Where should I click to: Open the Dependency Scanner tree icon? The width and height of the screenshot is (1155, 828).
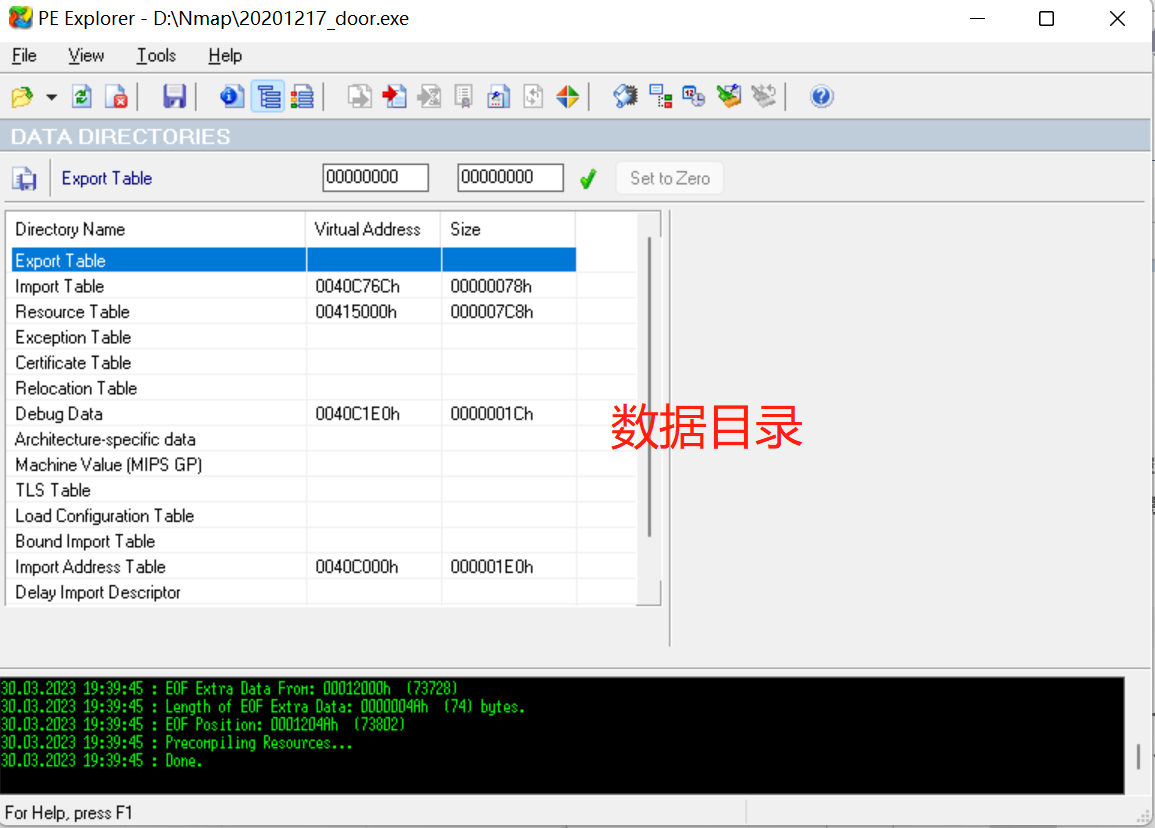[660, 97]
